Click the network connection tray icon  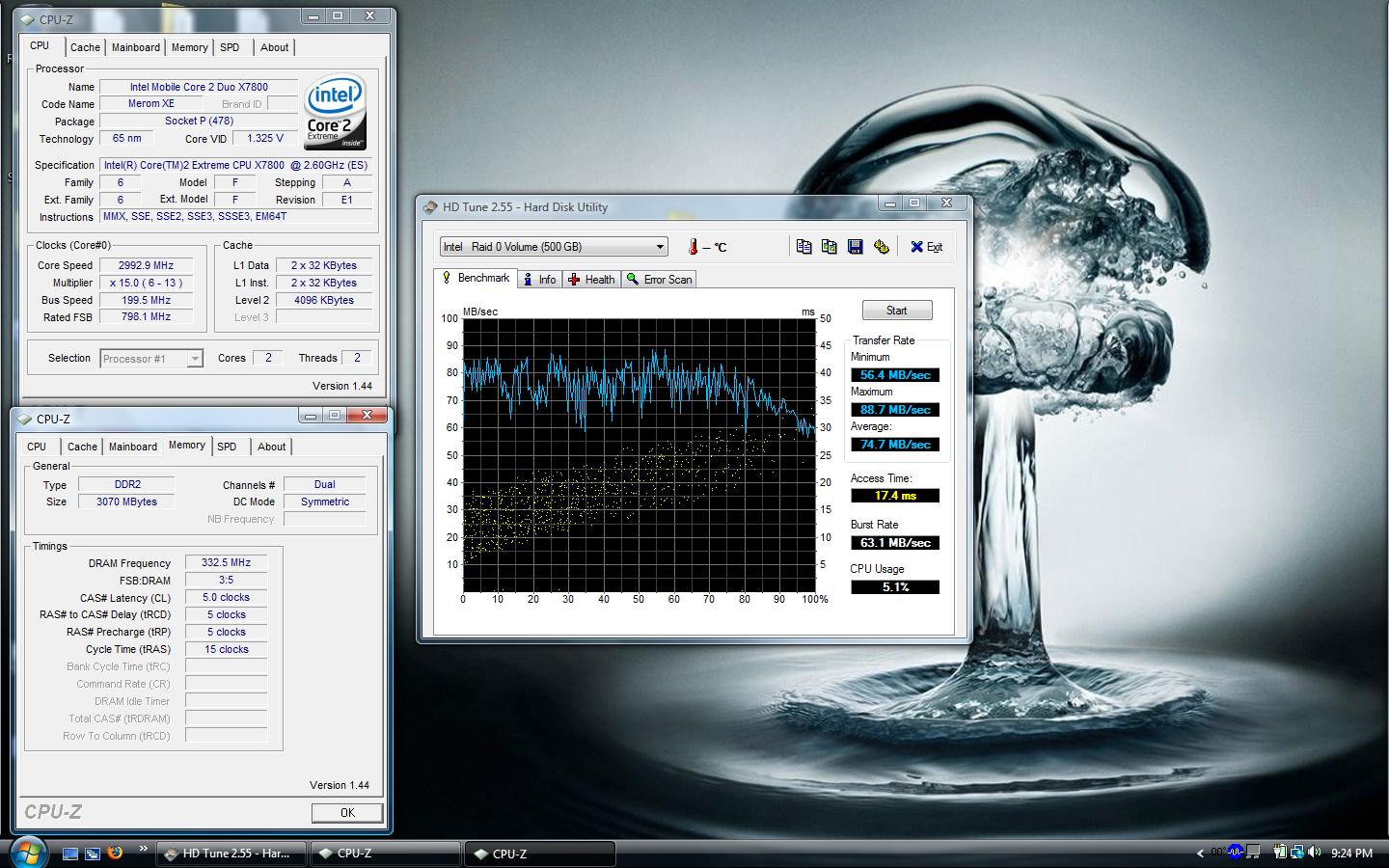pyautogui.click(x=1297, y=853)
